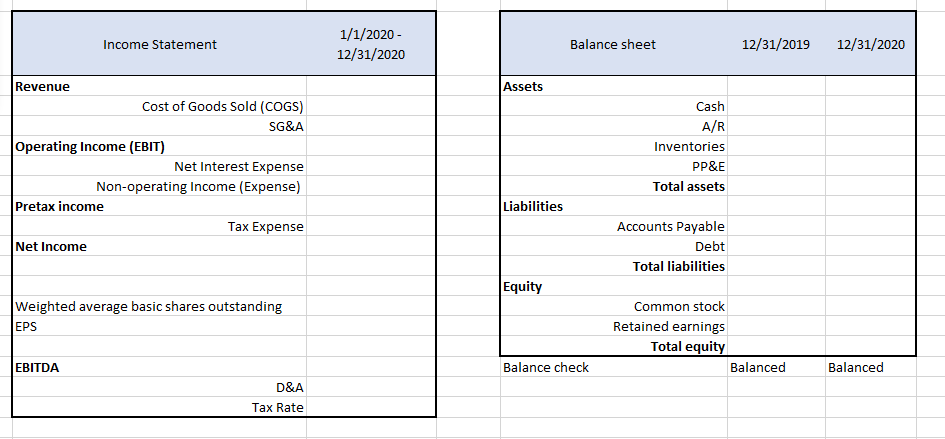Click the Tax Expense label cell
The image size is (945, 439).
coord(160,226)
